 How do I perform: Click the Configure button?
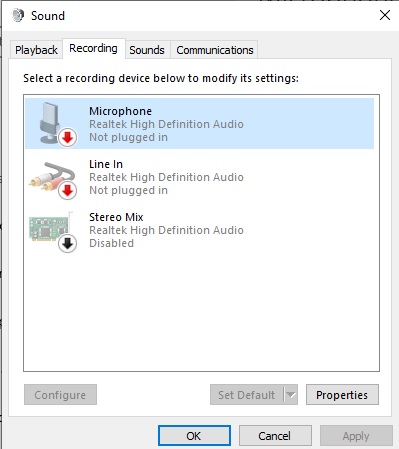pos(60,395)
